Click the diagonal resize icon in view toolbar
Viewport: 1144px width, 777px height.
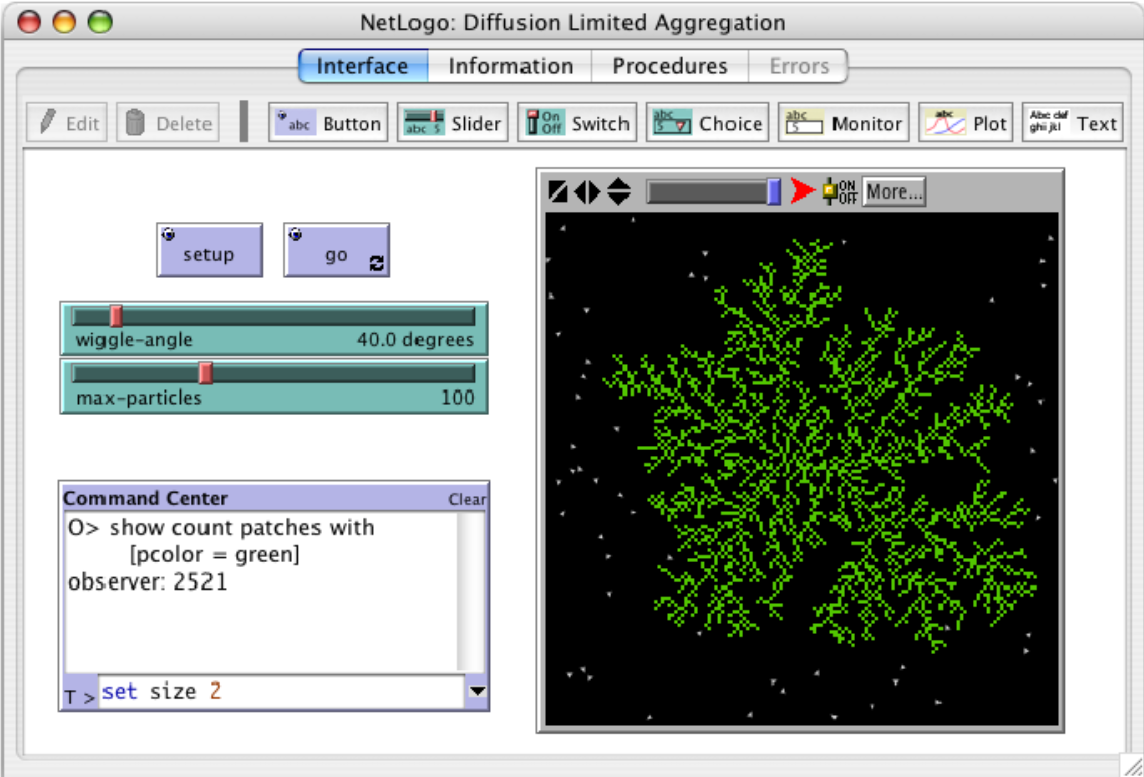pyautogui.click(x=559, y=192)
